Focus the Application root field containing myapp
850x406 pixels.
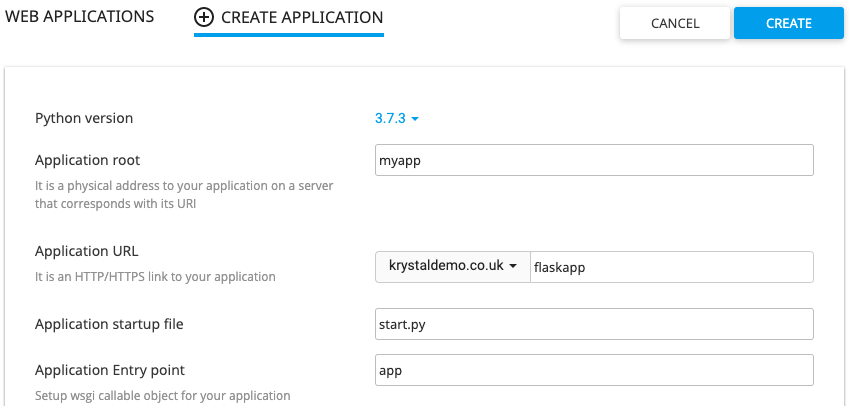click(x=594, y=160)
